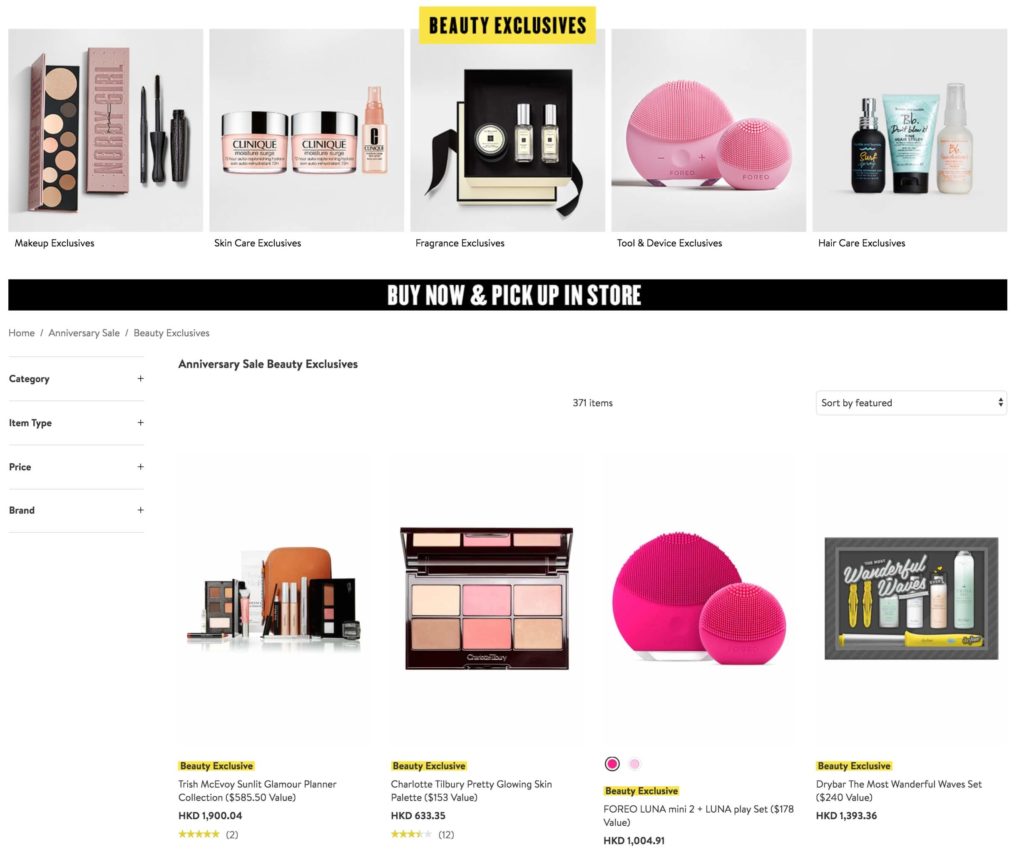Select the light pink FOREO color swatch
Screen dimensions: 1024x855
click(x=634, y=764)
